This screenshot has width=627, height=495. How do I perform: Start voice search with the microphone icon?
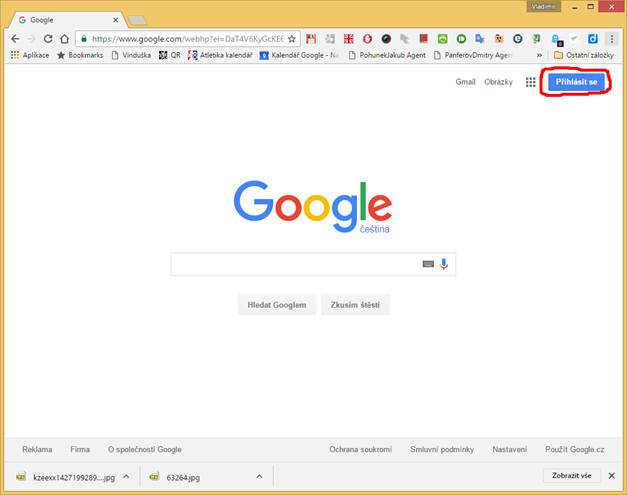[444, 264]
